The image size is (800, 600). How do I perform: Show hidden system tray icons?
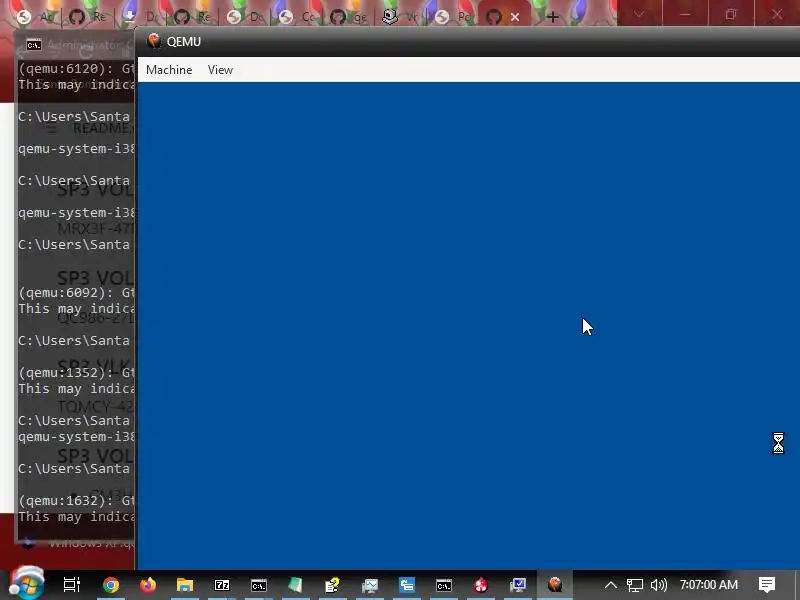[611, 585]
